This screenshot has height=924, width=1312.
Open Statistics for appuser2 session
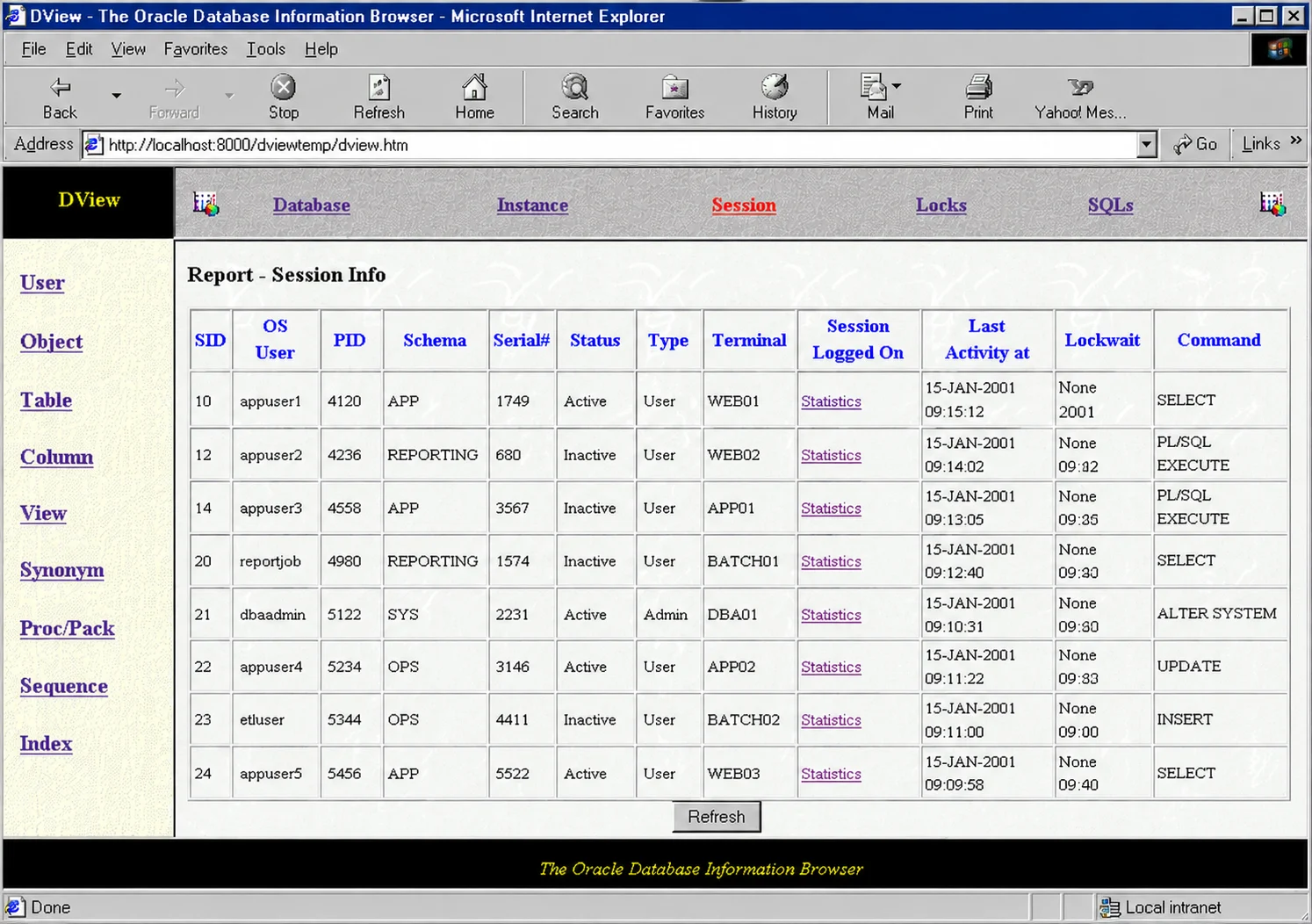(831, 455)
